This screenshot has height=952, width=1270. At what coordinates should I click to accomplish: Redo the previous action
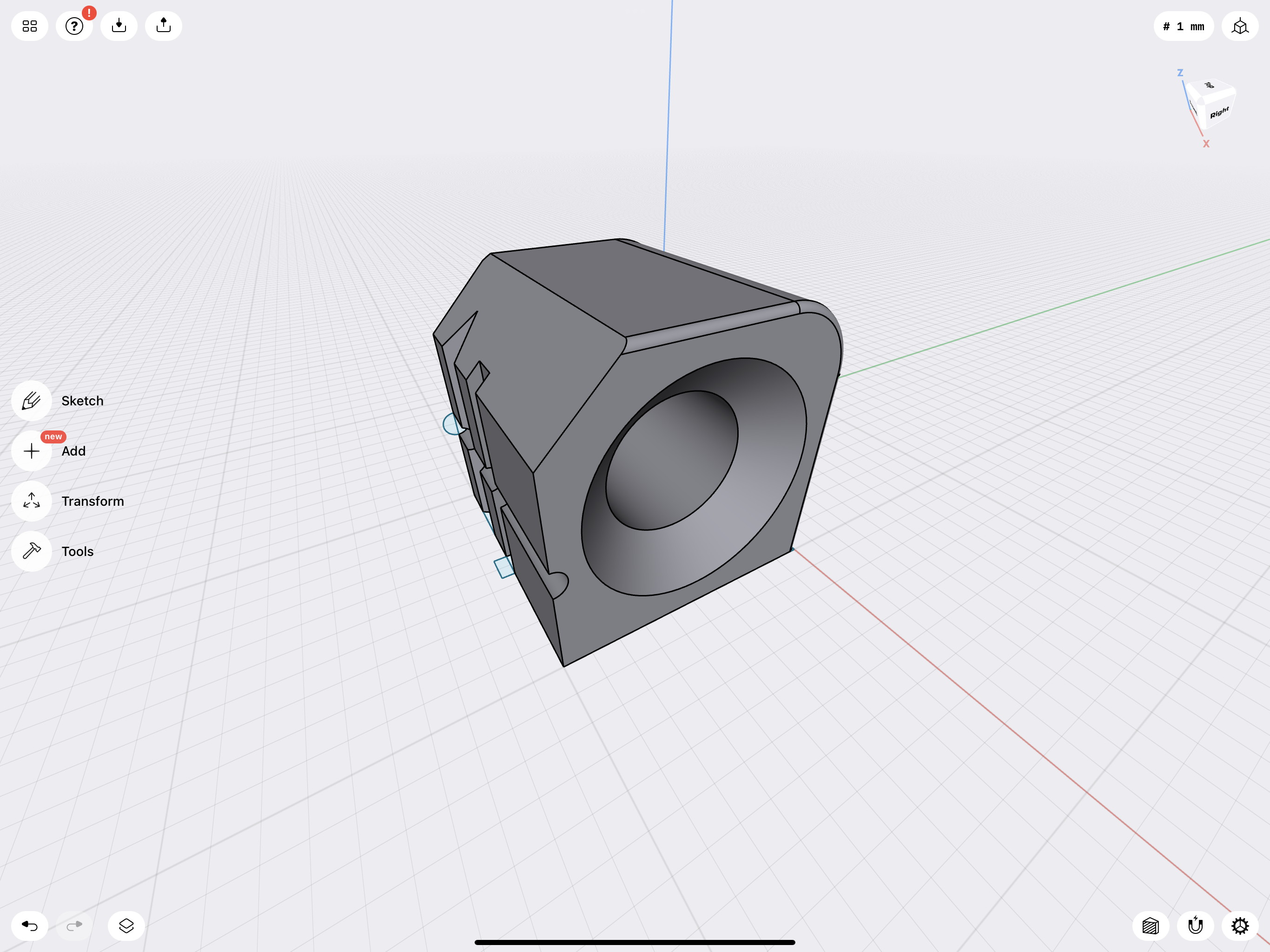tap(74, 926)
